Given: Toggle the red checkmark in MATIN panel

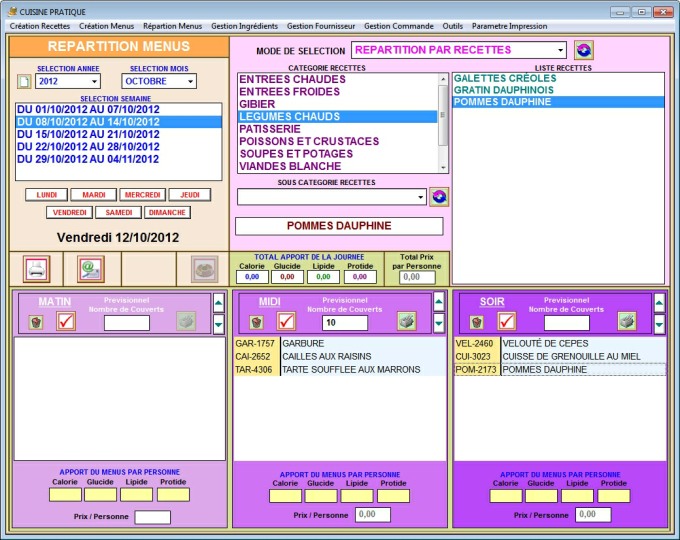Looking at the screenshot, I should [66, 321].
